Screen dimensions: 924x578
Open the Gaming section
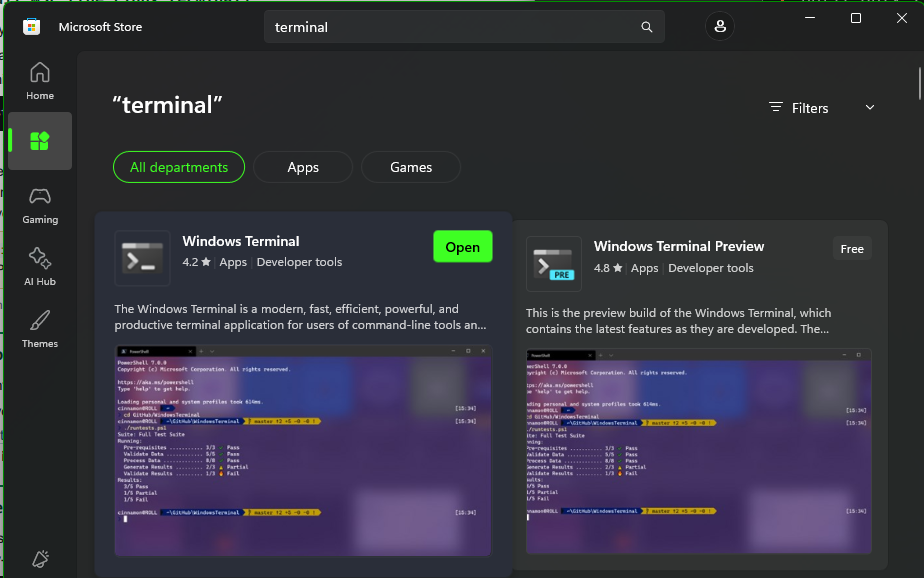click(40, 206)
